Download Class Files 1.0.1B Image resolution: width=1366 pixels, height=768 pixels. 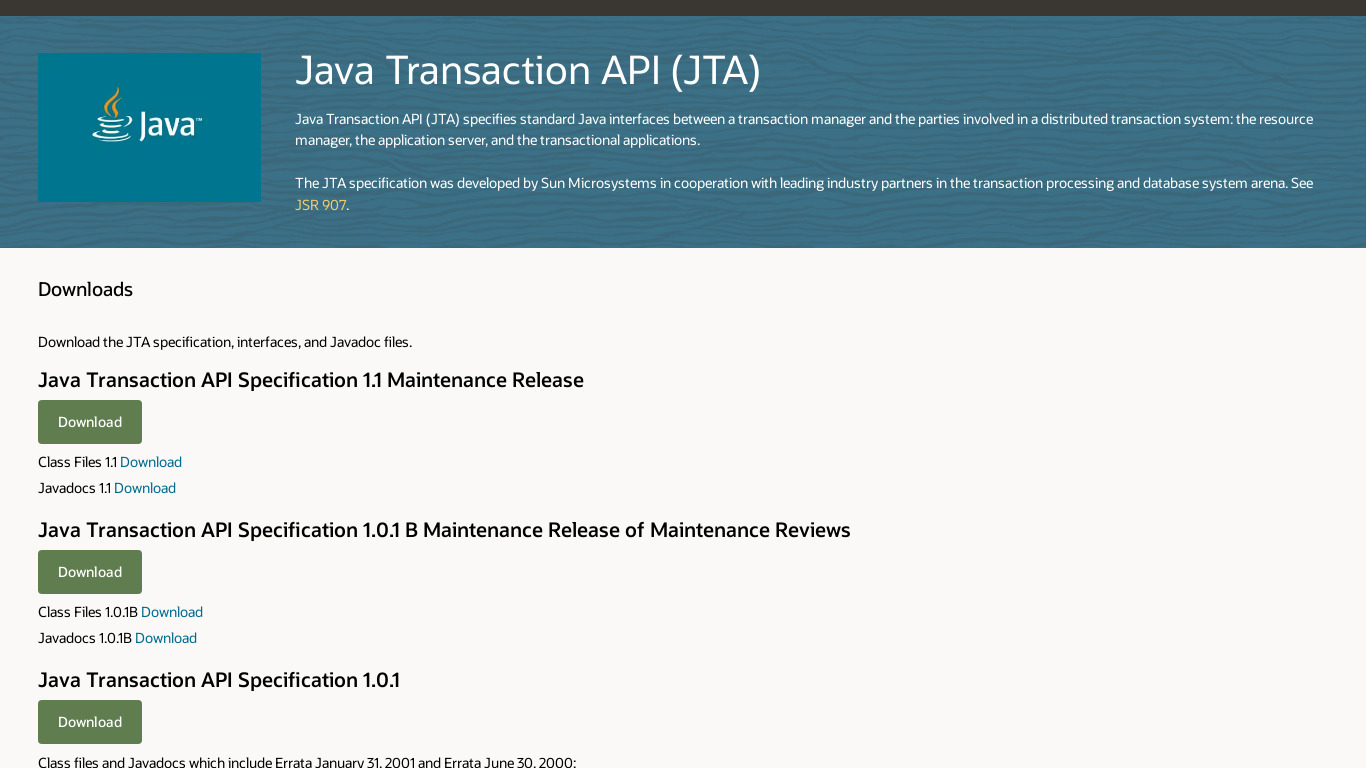coord(172,612)
